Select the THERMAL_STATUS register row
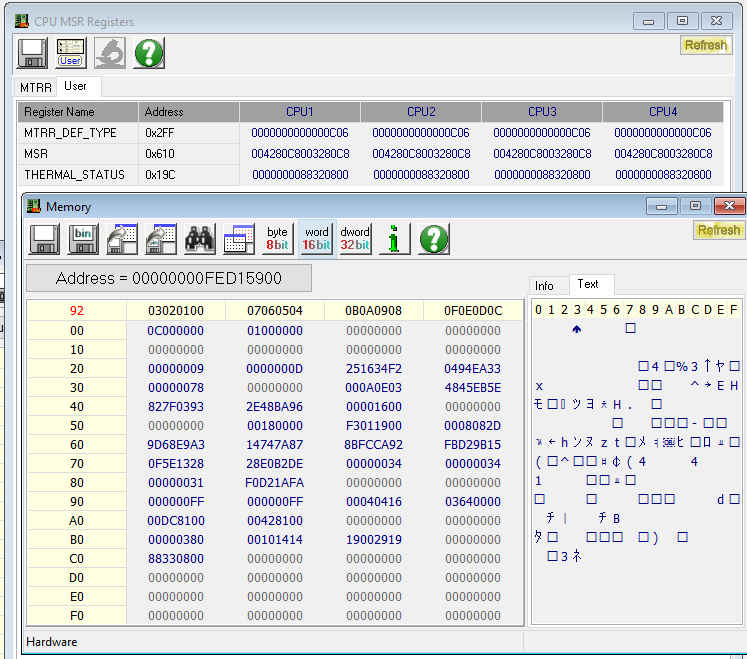This screenshot has height=659, width=747. [75, 175]
